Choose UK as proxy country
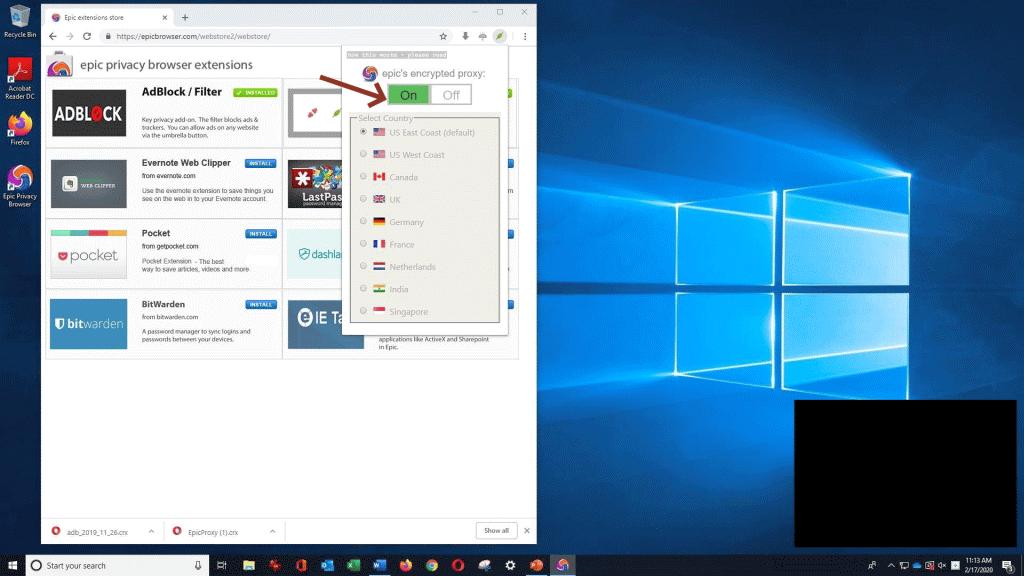This screenshot has width=1024, height=576. pyautogui.click(x=363, y=199)
